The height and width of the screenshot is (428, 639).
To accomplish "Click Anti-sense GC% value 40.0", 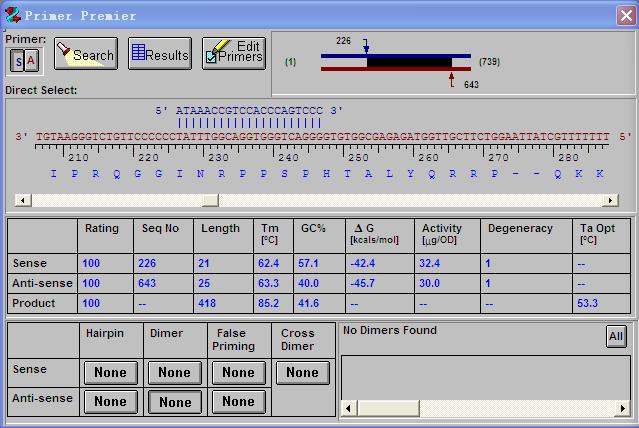I will click(308, 283).
